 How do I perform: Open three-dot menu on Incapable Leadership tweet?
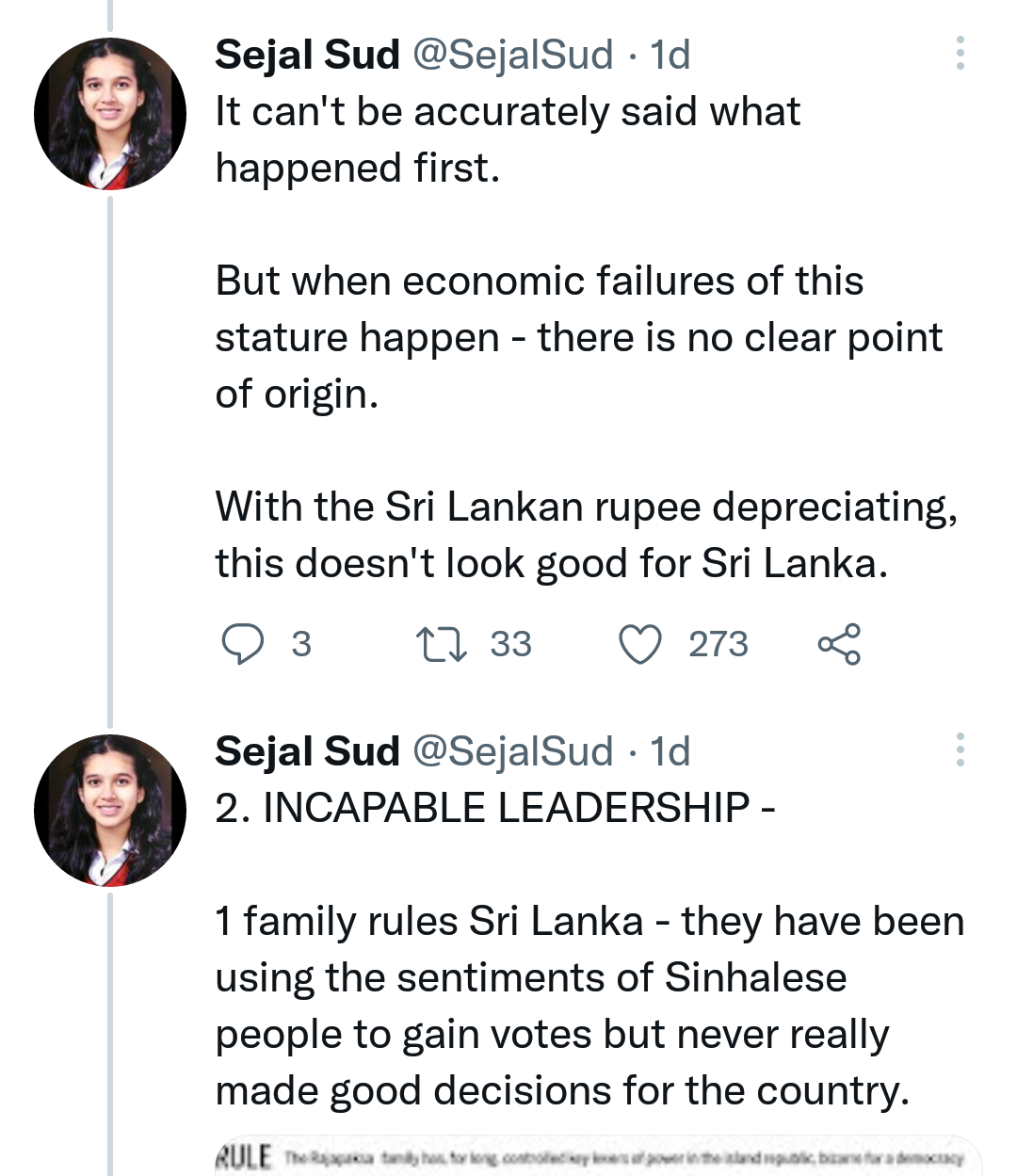tap(960, 749)
